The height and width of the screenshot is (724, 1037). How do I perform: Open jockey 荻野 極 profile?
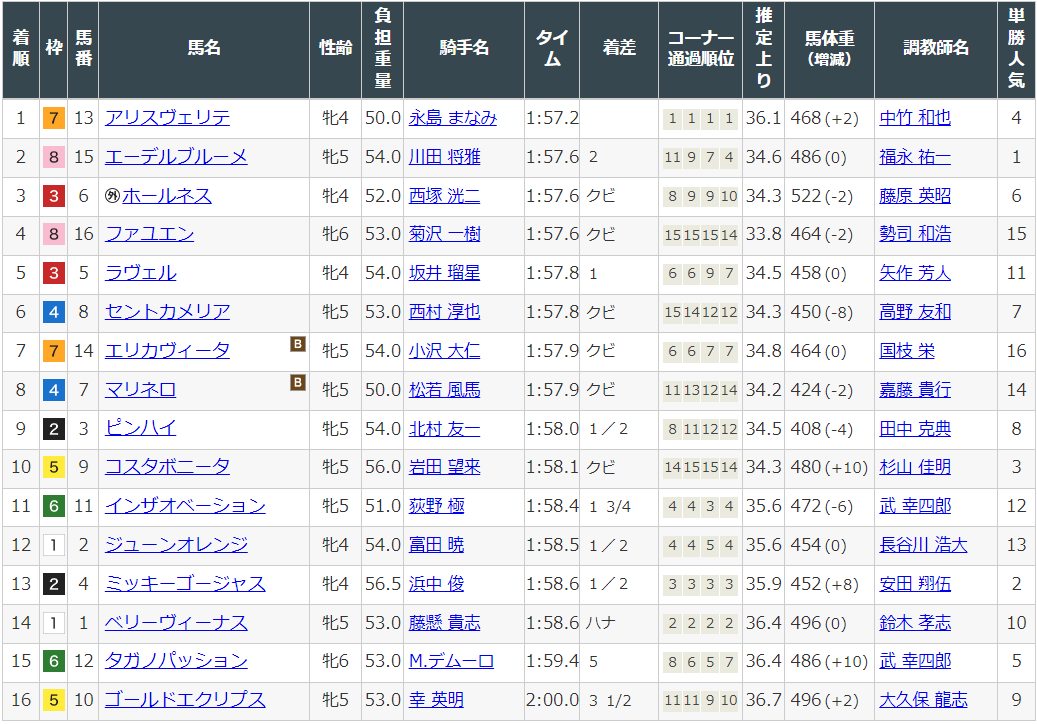click(x=436, y=506)
